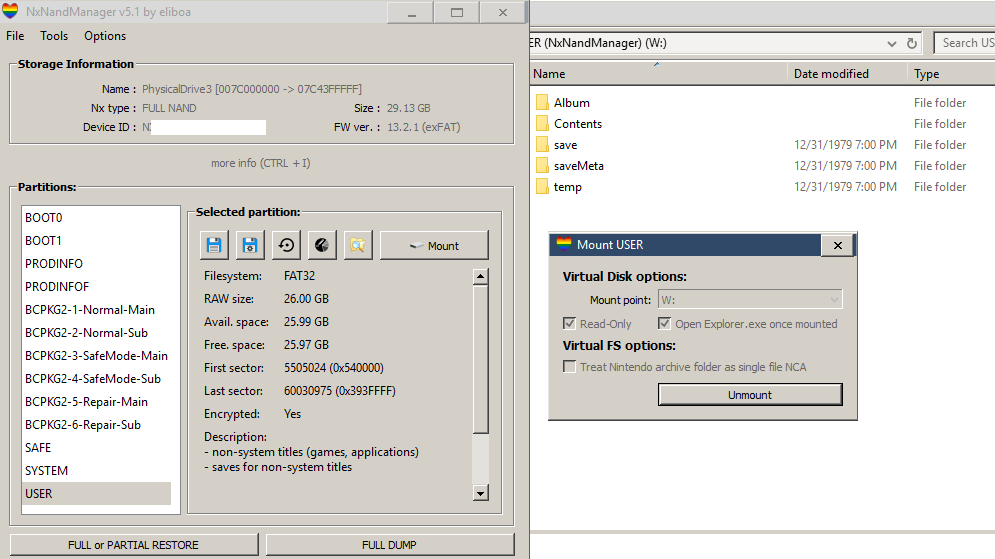The width and height of the screenshot is (995, 559).
Task: Select the PRODINFOF partition
Action: [x=96, y=287]
